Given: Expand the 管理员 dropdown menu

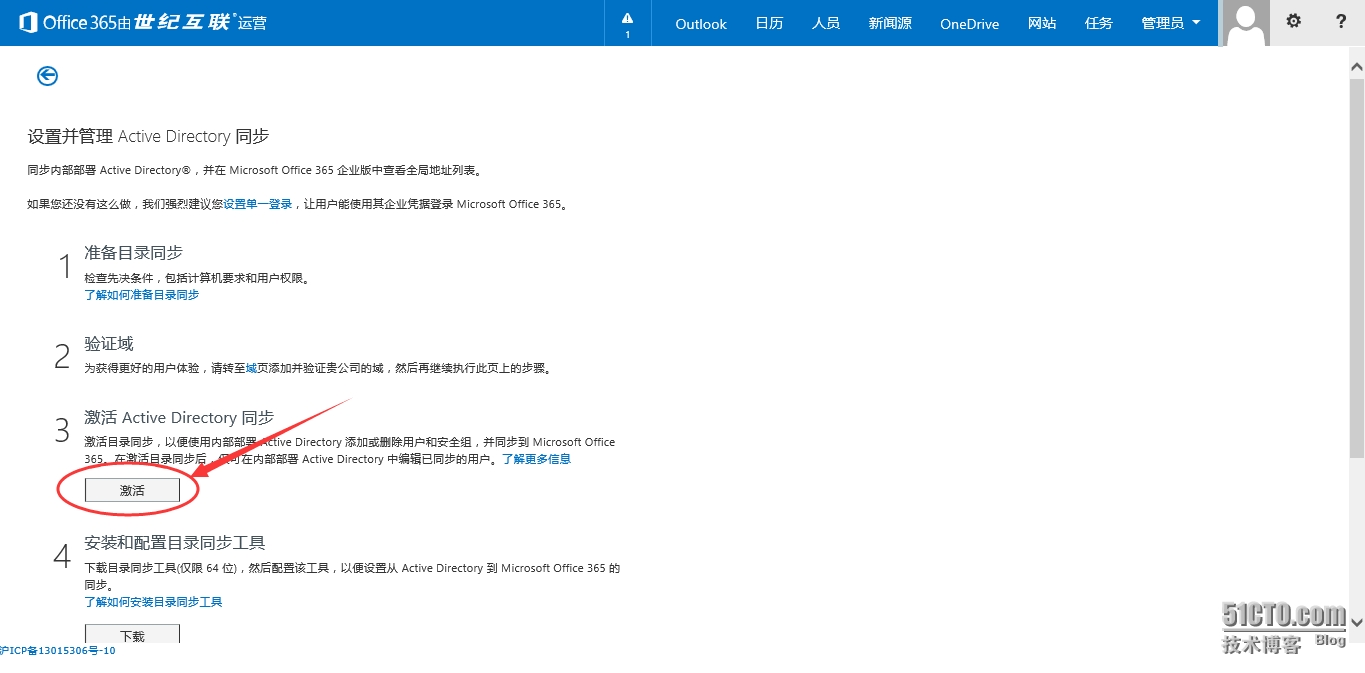Looking at the screenshot, I should click(x=1170, y=23).
